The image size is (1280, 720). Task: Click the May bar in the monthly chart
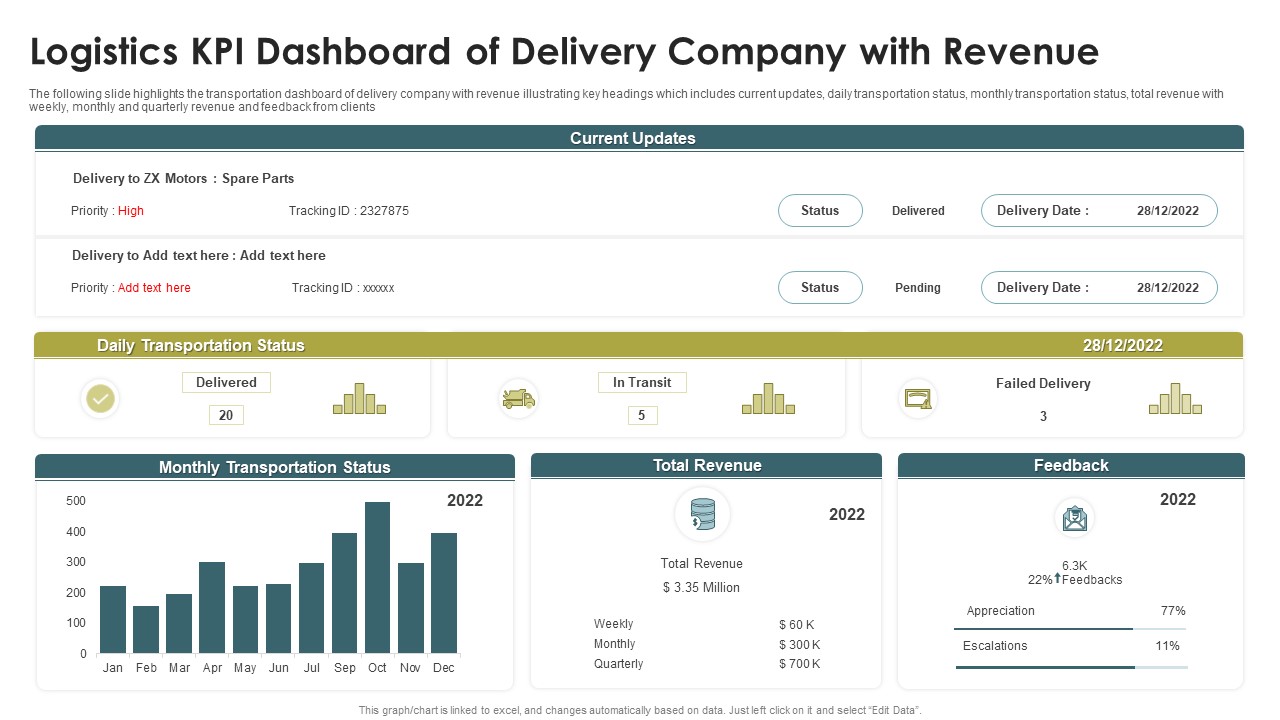[245, 620]
